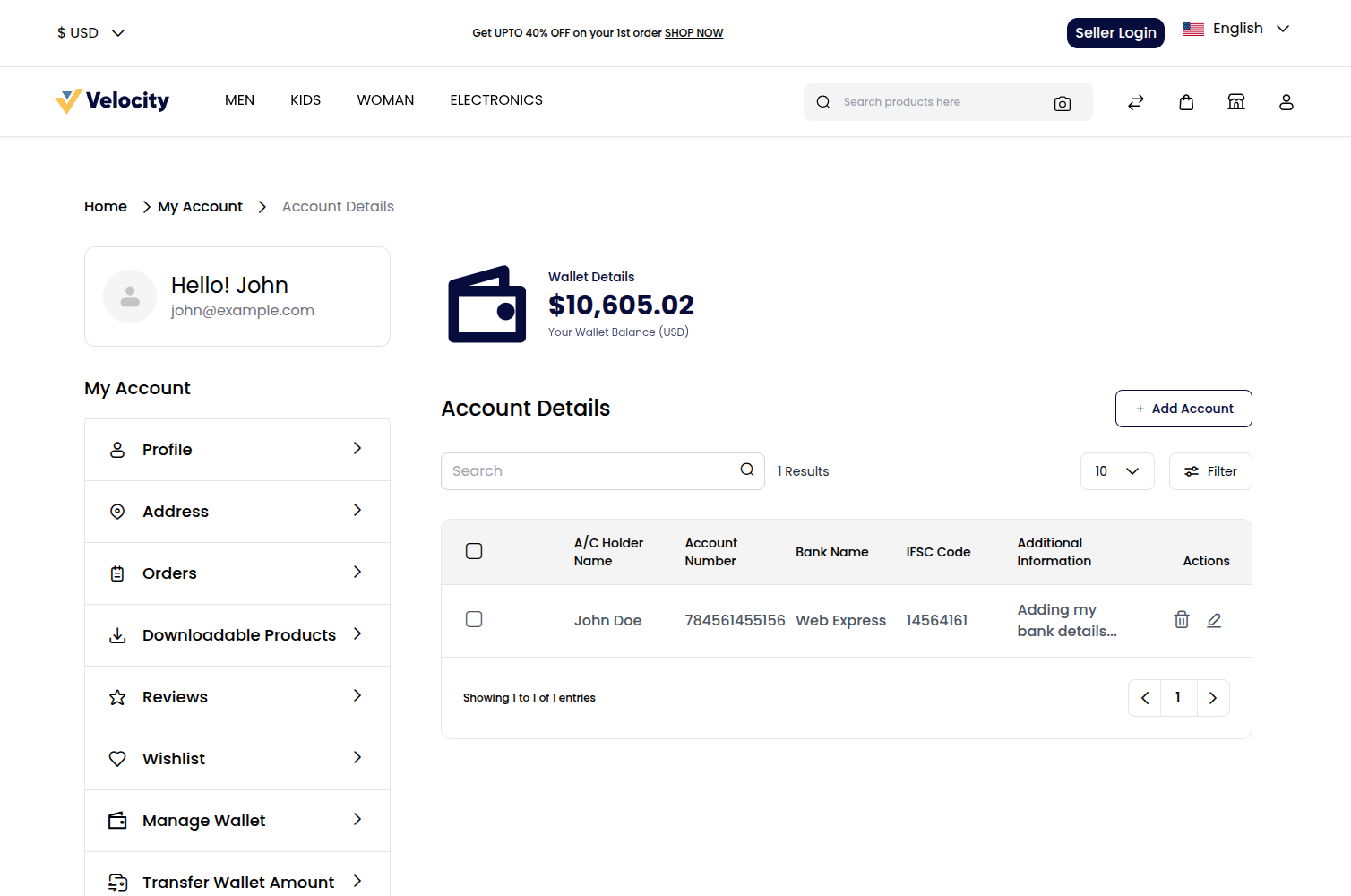Change results per page from 10

tap(1117, 470)
